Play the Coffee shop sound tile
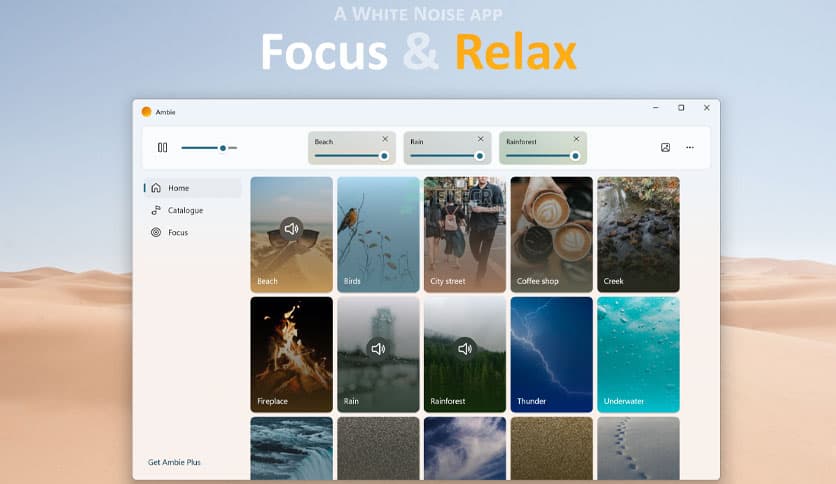 [x=551, y=235]
